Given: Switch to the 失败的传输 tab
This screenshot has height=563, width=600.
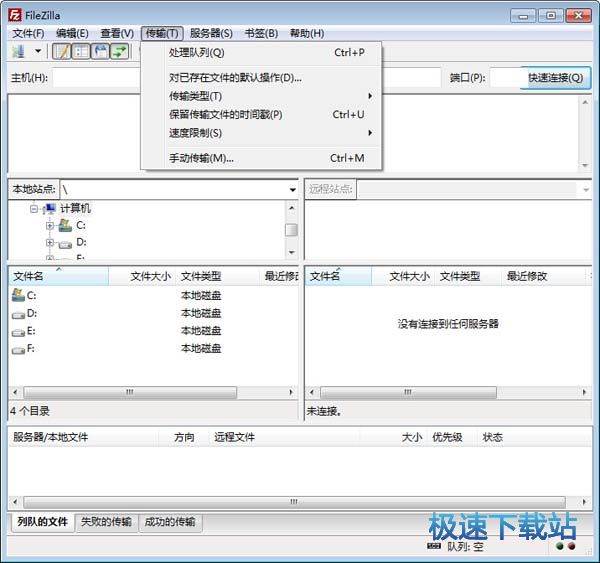Looking at the screenshot, I should 105,522.
